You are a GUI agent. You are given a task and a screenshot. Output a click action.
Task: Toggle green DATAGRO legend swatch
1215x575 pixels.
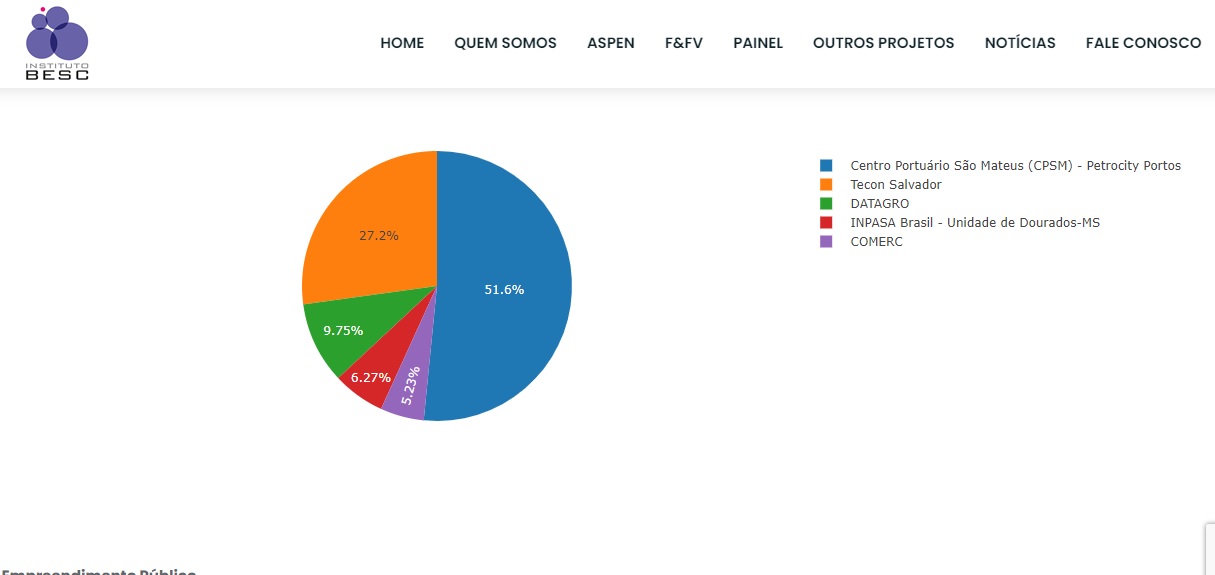pyautogui.click(x=826, y=203)
